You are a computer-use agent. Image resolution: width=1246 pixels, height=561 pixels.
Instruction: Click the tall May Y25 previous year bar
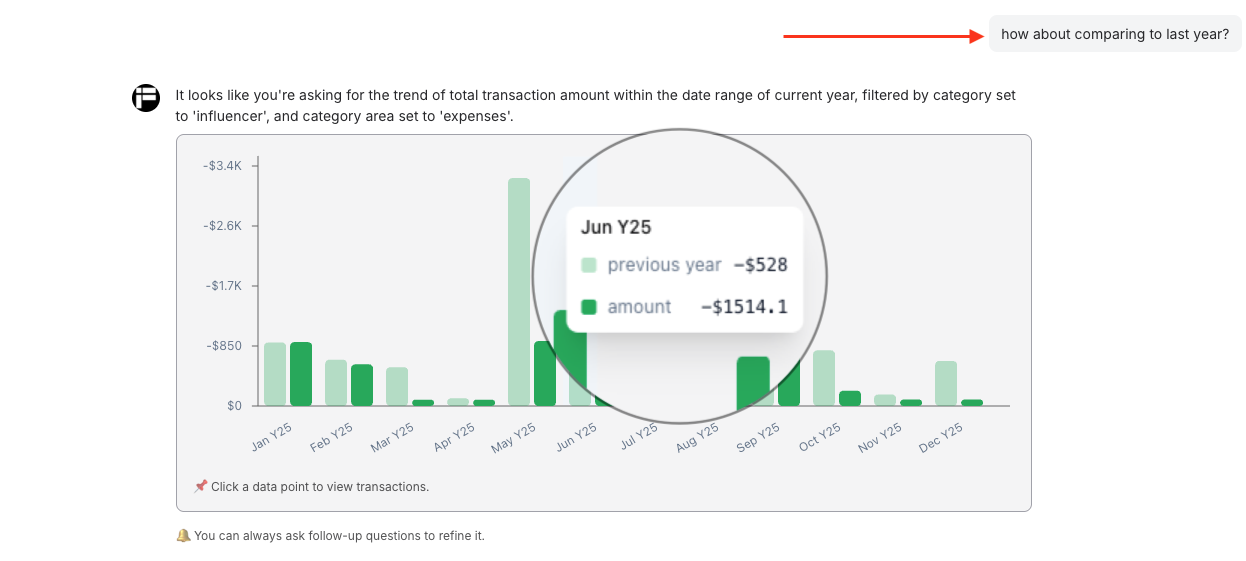coord(519,291)
